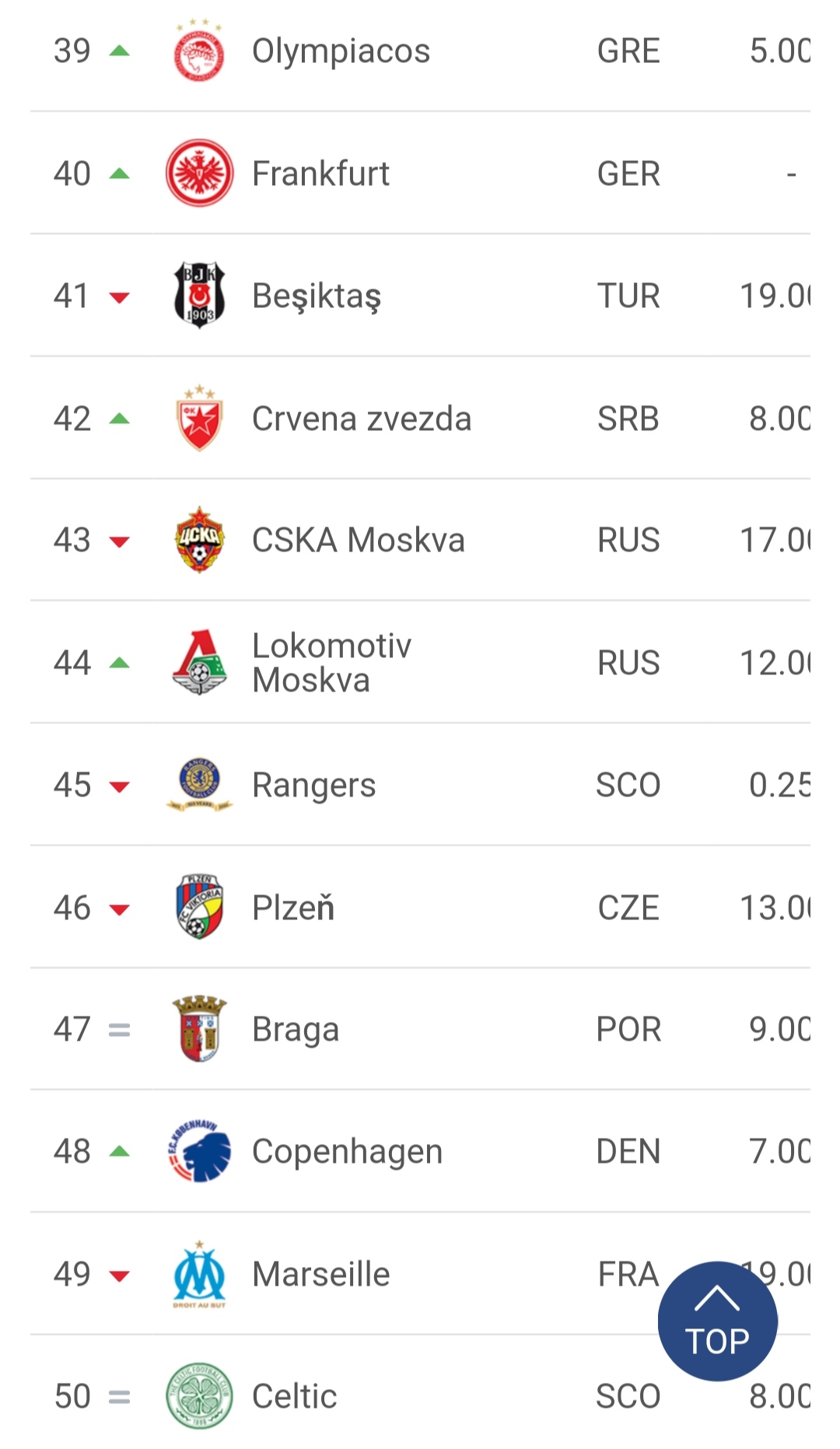Screen dimensions: 840x1449
Task: Tap the Copenhagen lion logo
Action: 199,1151
